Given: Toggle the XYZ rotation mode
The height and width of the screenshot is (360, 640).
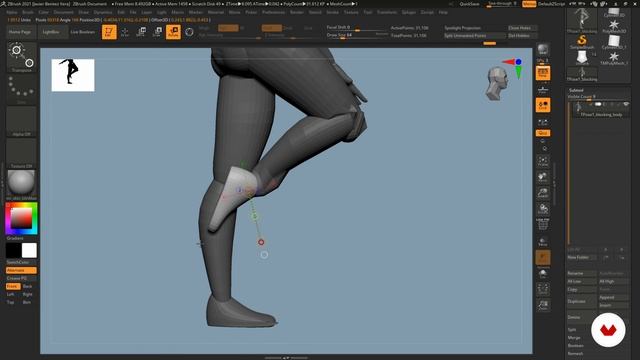Looking at the screenshot, I should (x=543, y=133).
